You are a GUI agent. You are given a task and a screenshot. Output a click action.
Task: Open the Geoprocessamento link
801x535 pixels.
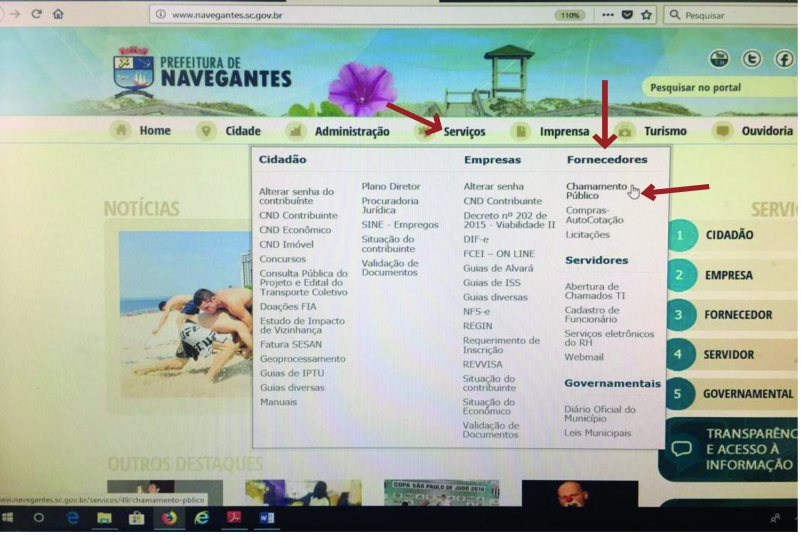coord(302,359)
